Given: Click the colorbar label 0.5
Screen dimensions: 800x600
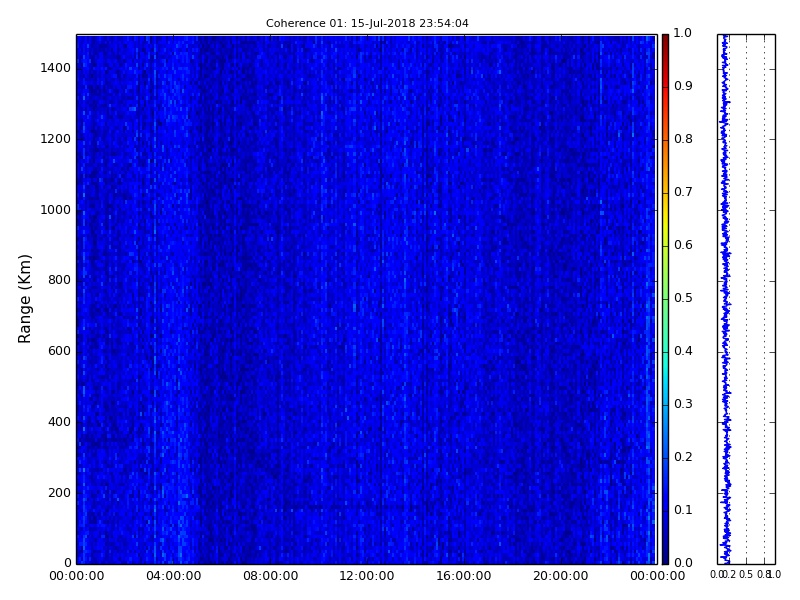Looking at the screenshot, I should 683,298.
